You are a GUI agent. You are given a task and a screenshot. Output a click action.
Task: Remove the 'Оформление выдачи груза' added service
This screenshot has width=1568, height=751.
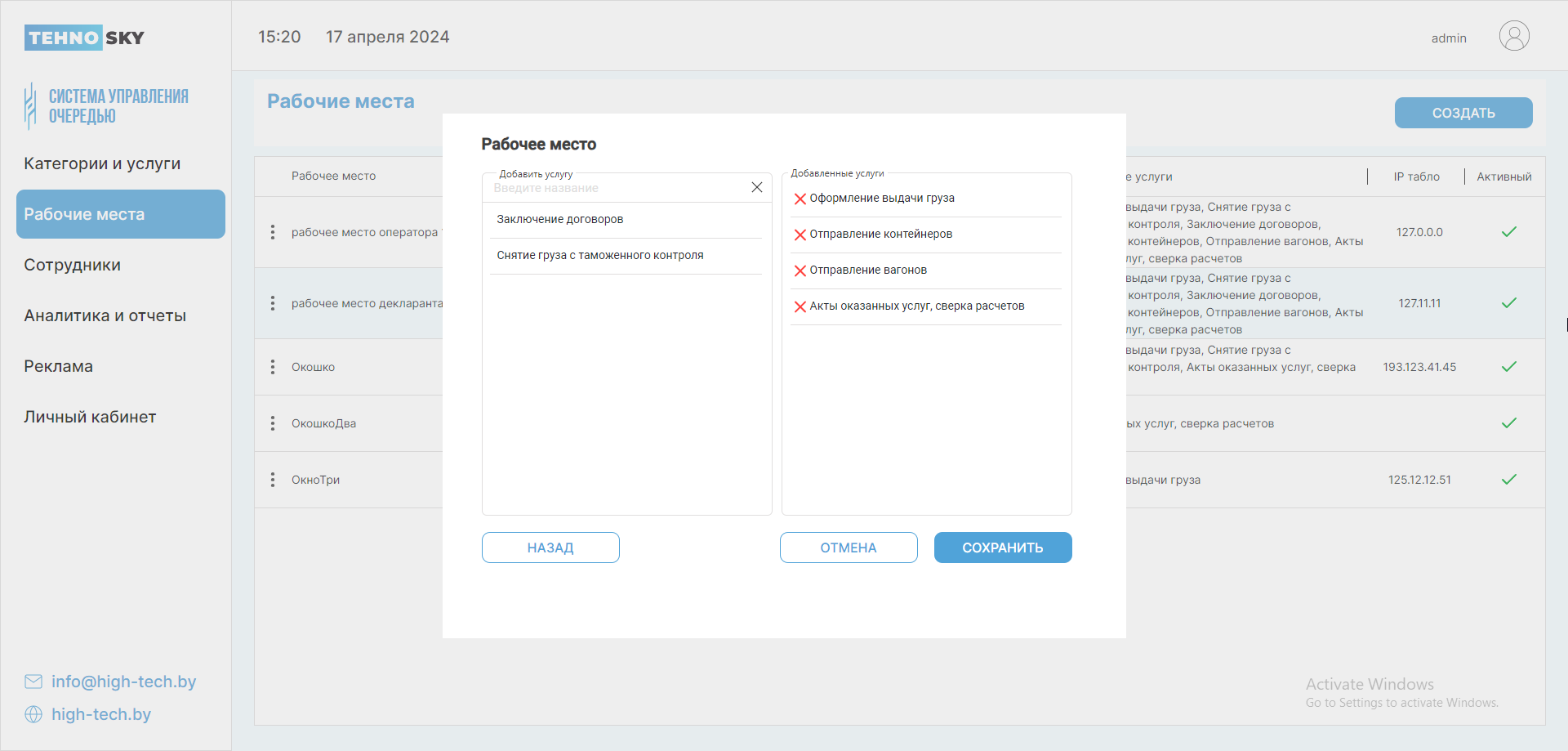click(800, 199)
